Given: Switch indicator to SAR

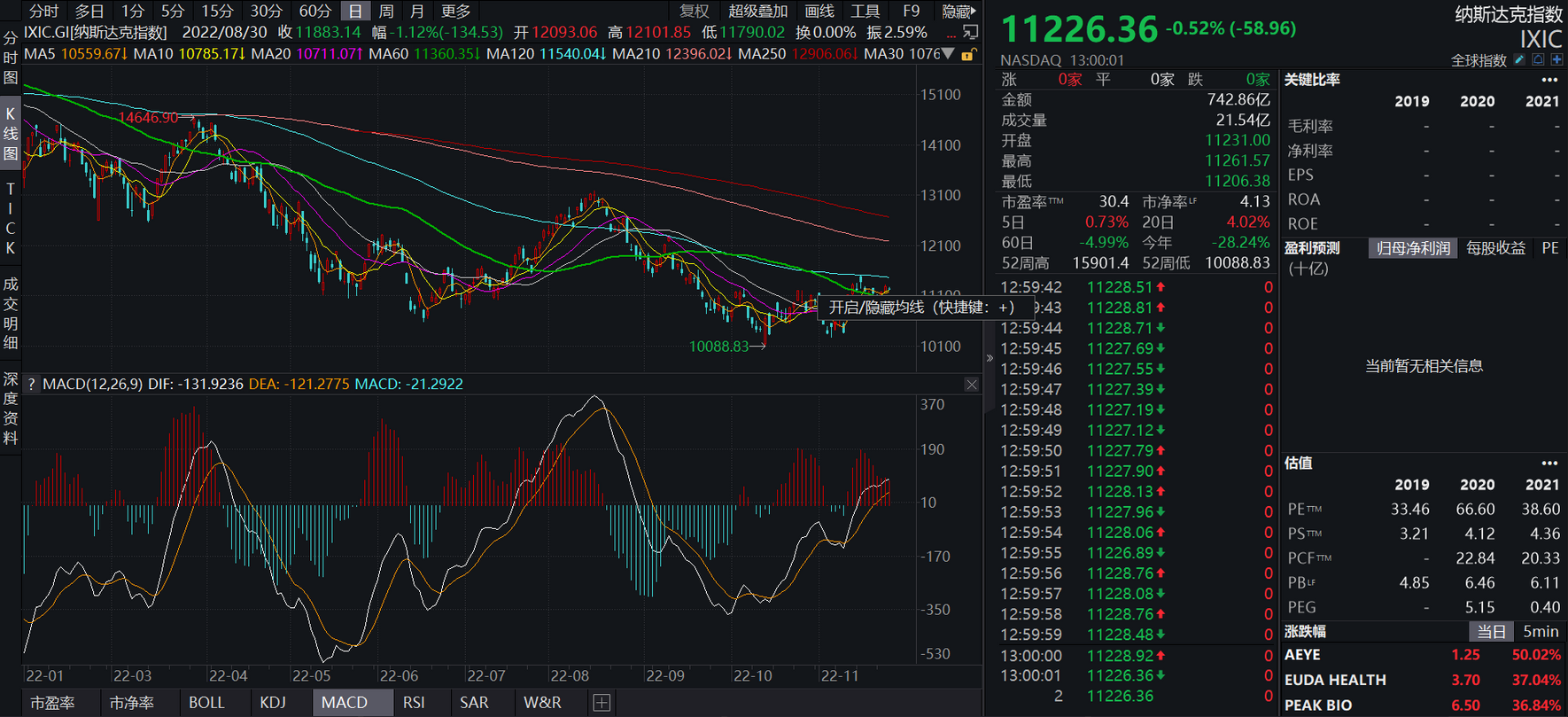Looking at the screenshot, I should click(474, 703).
